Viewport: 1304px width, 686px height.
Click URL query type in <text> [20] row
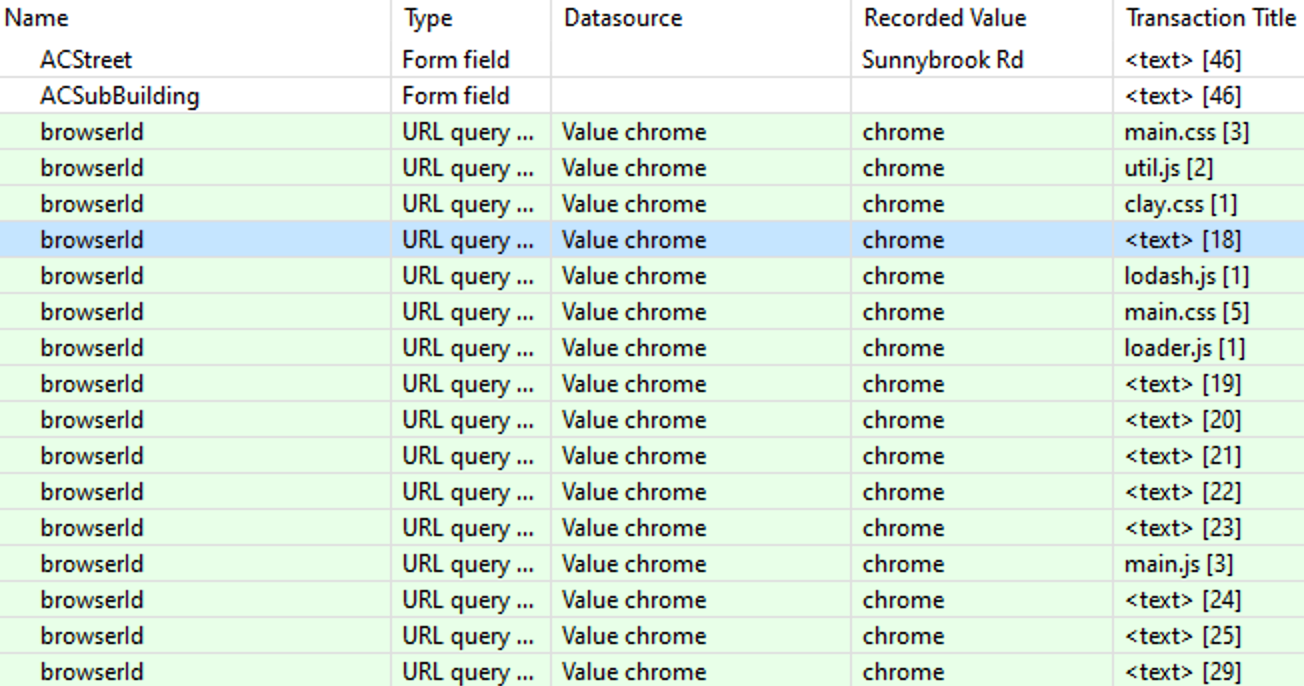click(468, 420)
